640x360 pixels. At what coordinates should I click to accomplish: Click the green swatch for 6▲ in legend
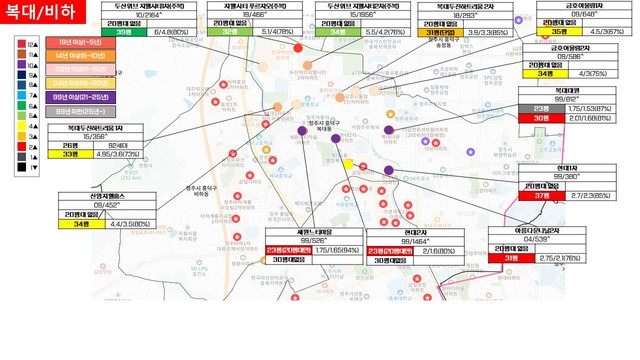(x=22, y=106)
